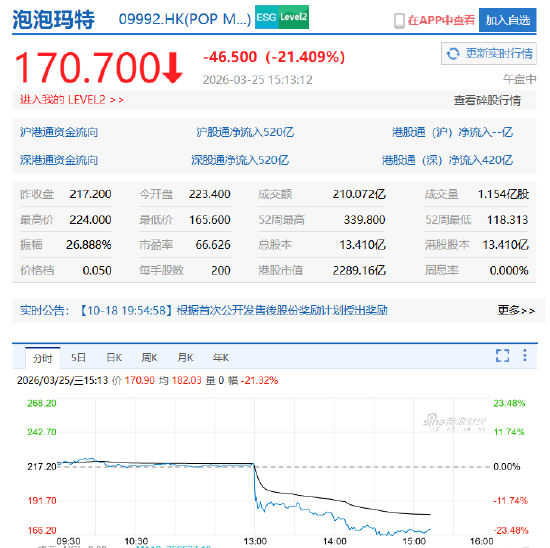550x548 pixels.
Task: Click 港股市值 value 2289.16亿
Action: click(x=359, y=270)
